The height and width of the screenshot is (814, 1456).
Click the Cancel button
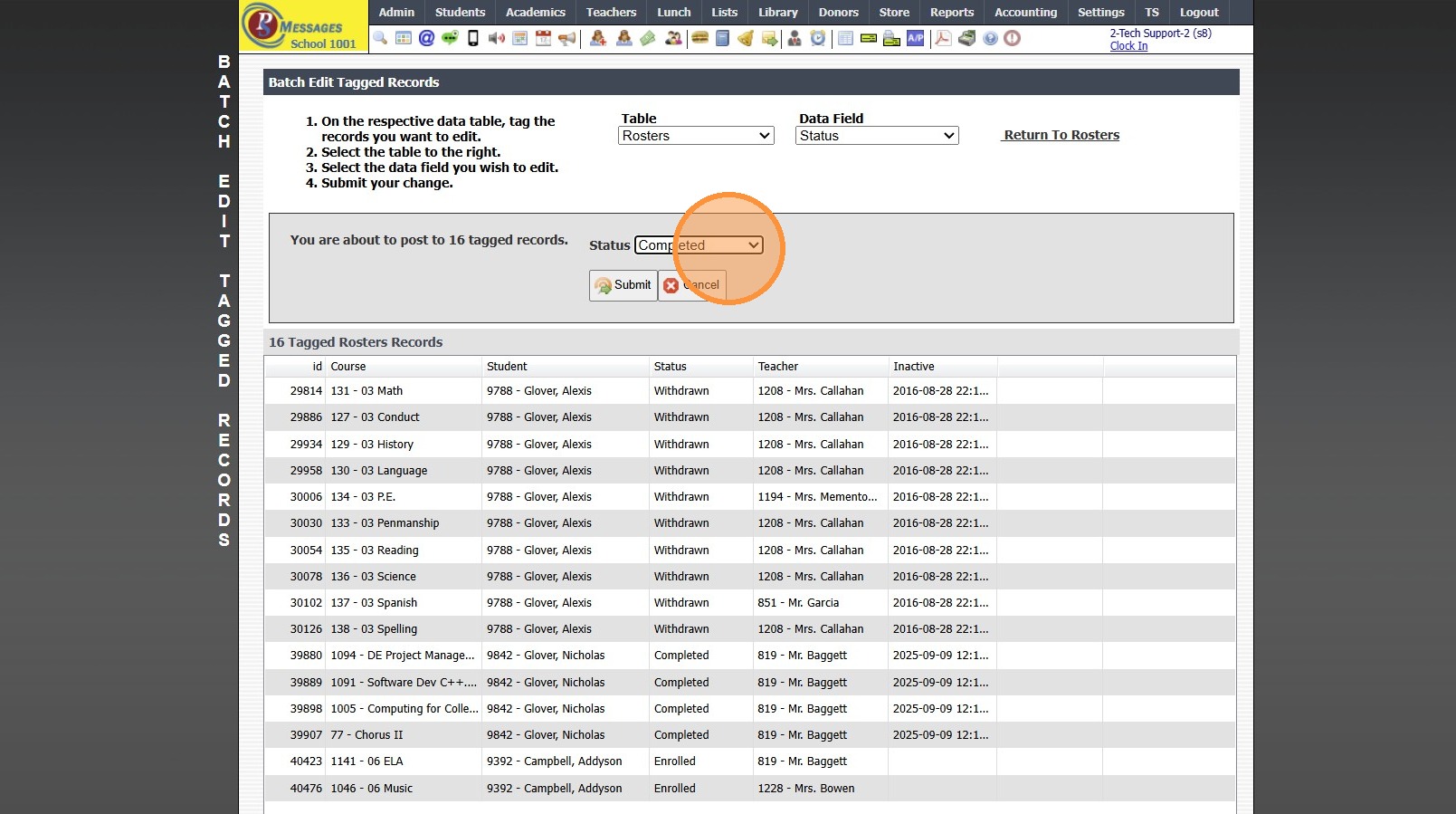coord(692,285)
